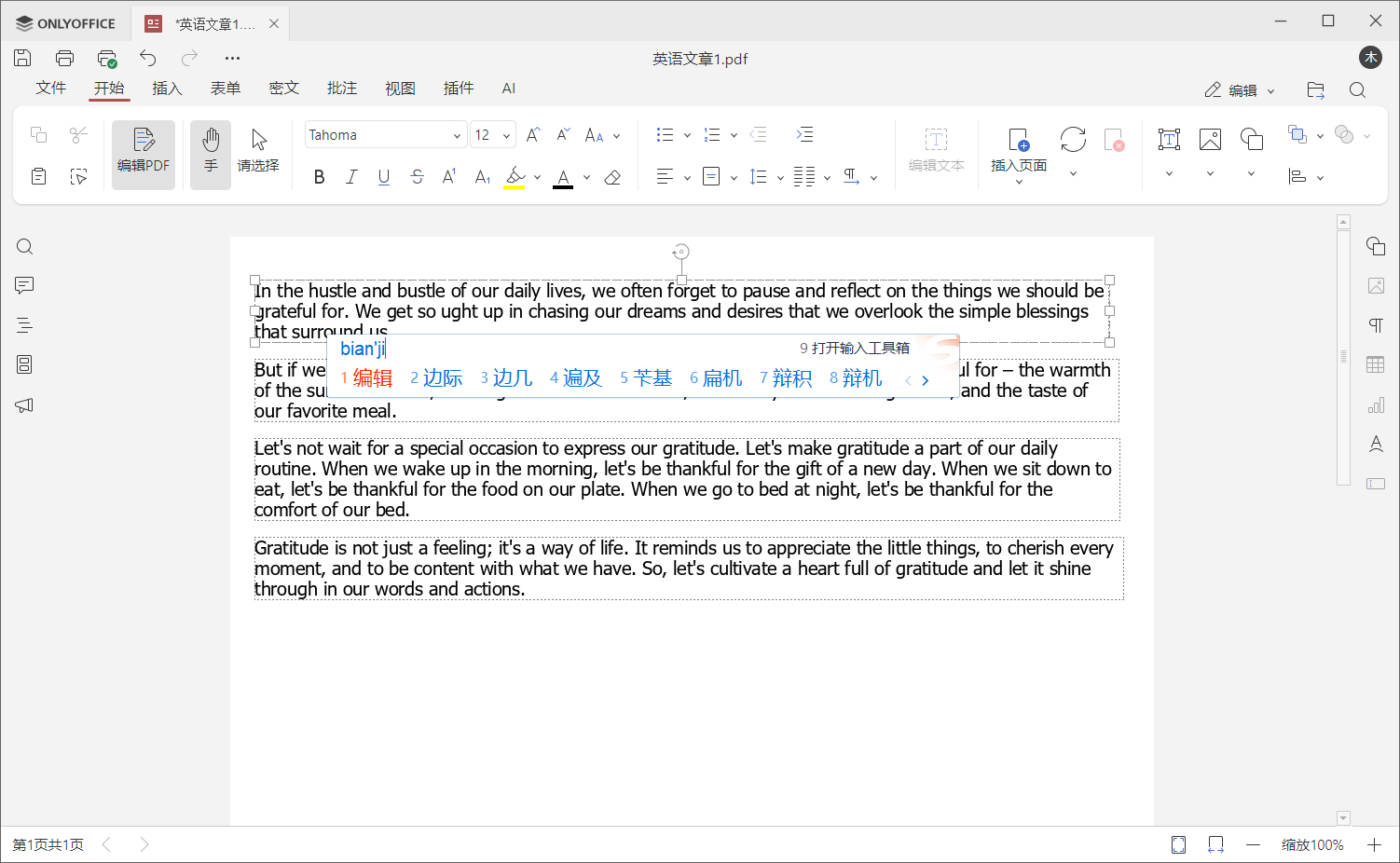Open the Comments panel

(24, 285)
